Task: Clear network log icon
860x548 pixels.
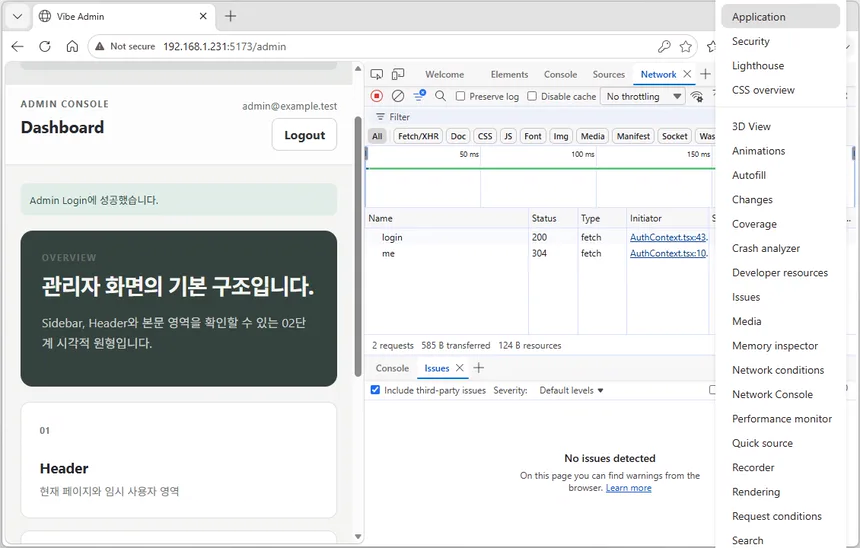Action: [x=398, y=96]
